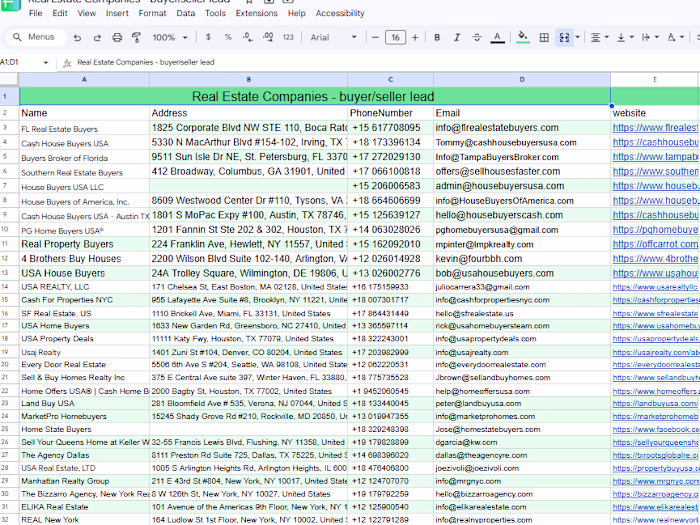The height and width of the screenshot is (525, 700).
Task: Open the View menu
Action: [x=87, y=13]
